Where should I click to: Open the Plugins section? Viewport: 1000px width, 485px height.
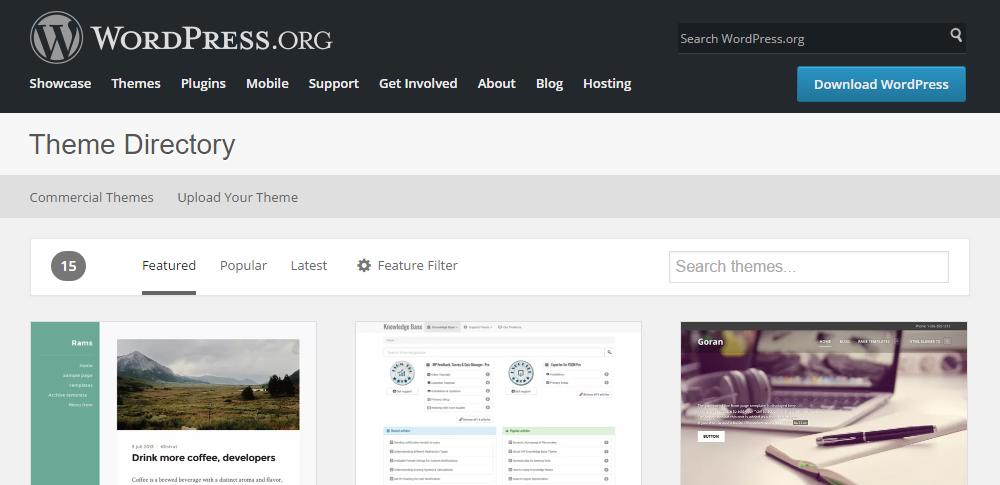[203, 84]
